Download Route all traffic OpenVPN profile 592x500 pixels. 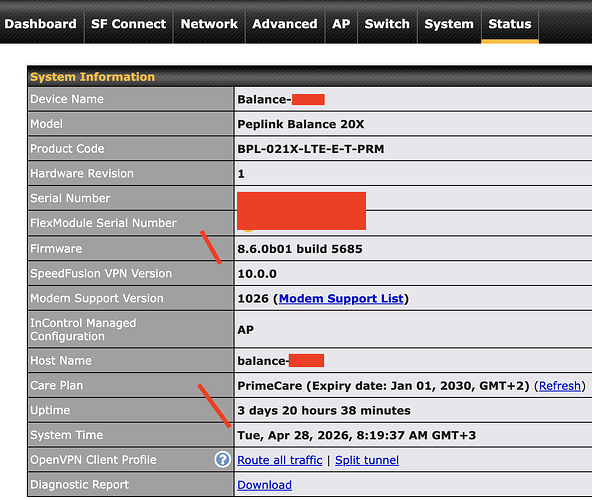click(x=280, y=460)
